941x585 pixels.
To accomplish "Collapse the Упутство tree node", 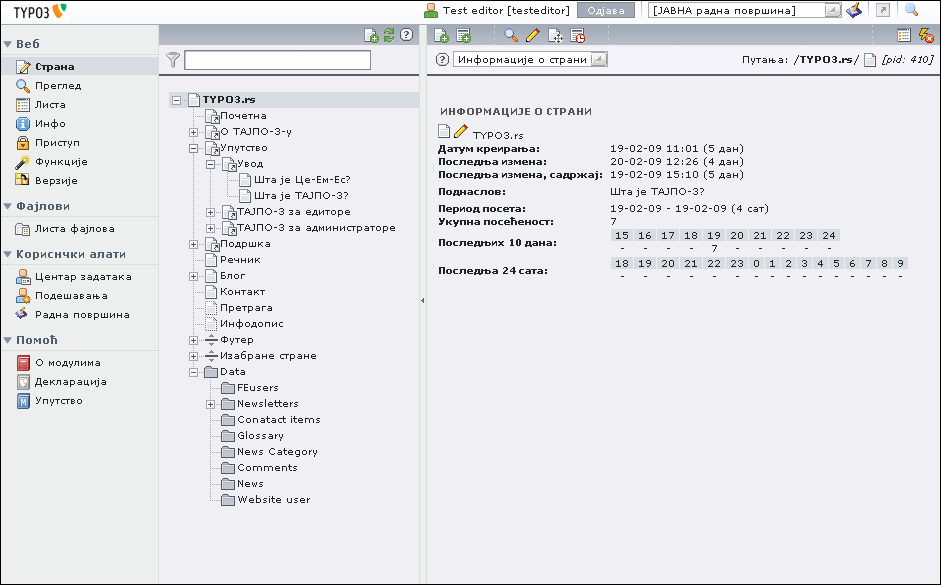I will [193, 148].
